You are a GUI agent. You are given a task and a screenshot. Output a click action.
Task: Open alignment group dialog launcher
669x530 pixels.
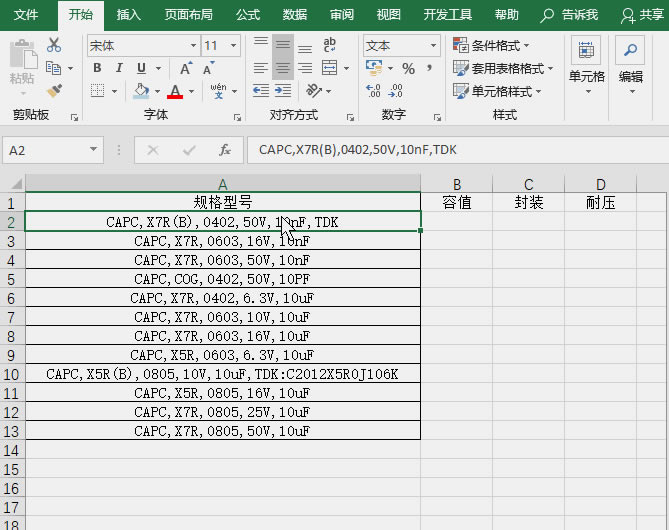(x=350, y=117)
